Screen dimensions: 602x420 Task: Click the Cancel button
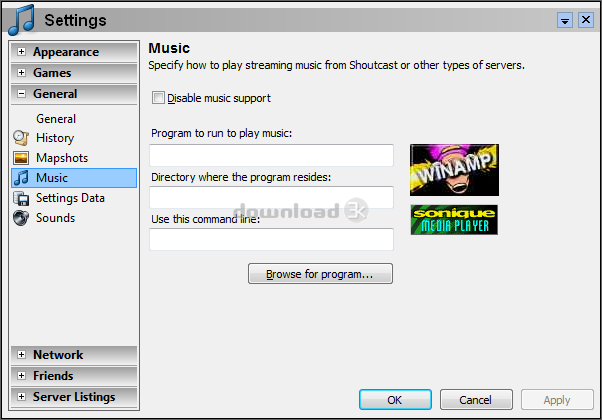tap(476, 400)
